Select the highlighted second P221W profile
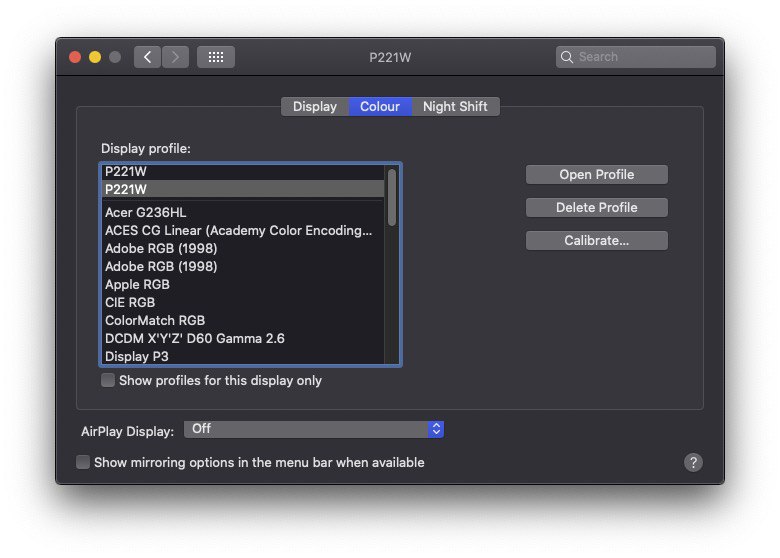The width and height of the screenshot is (780, 558). tap(243, 189)
